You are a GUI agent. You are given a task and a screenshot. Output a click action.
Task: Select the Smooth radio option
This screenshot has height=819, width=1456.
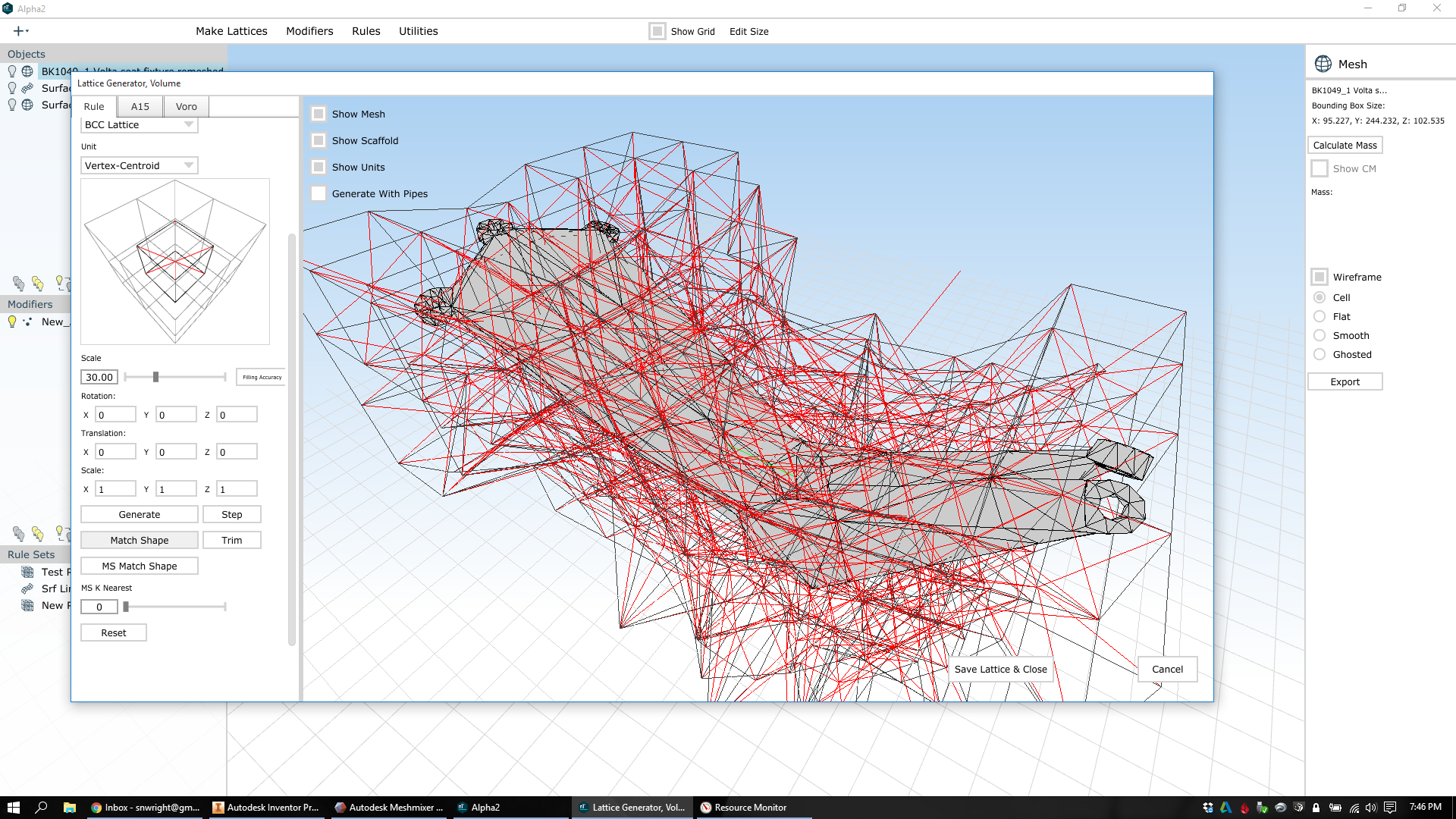1319,335
